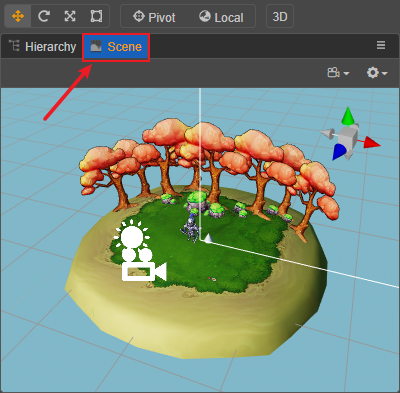Viewport: 400px width, 393px height.
Task: Toggle Pivot anchor mode
Action: pos(154,17)
